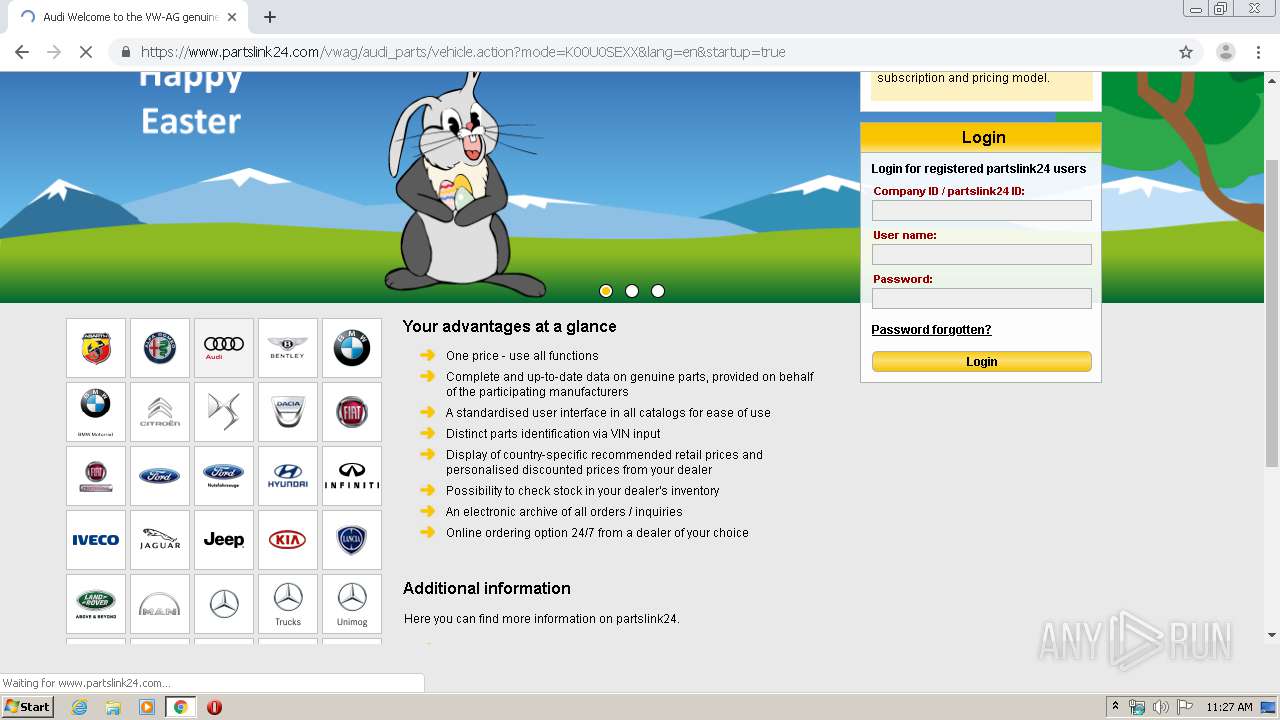1280x720 pixels.
Task: Click the yellow Login button
Action: (x=981, y=361)
